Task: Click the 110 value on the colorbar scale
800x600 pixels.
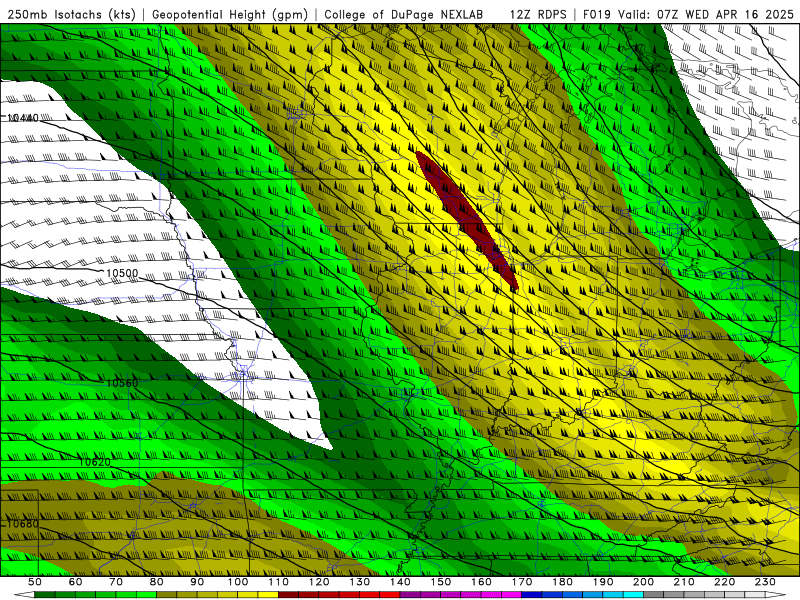Action: pyautogui.click(x=278, y=582)
